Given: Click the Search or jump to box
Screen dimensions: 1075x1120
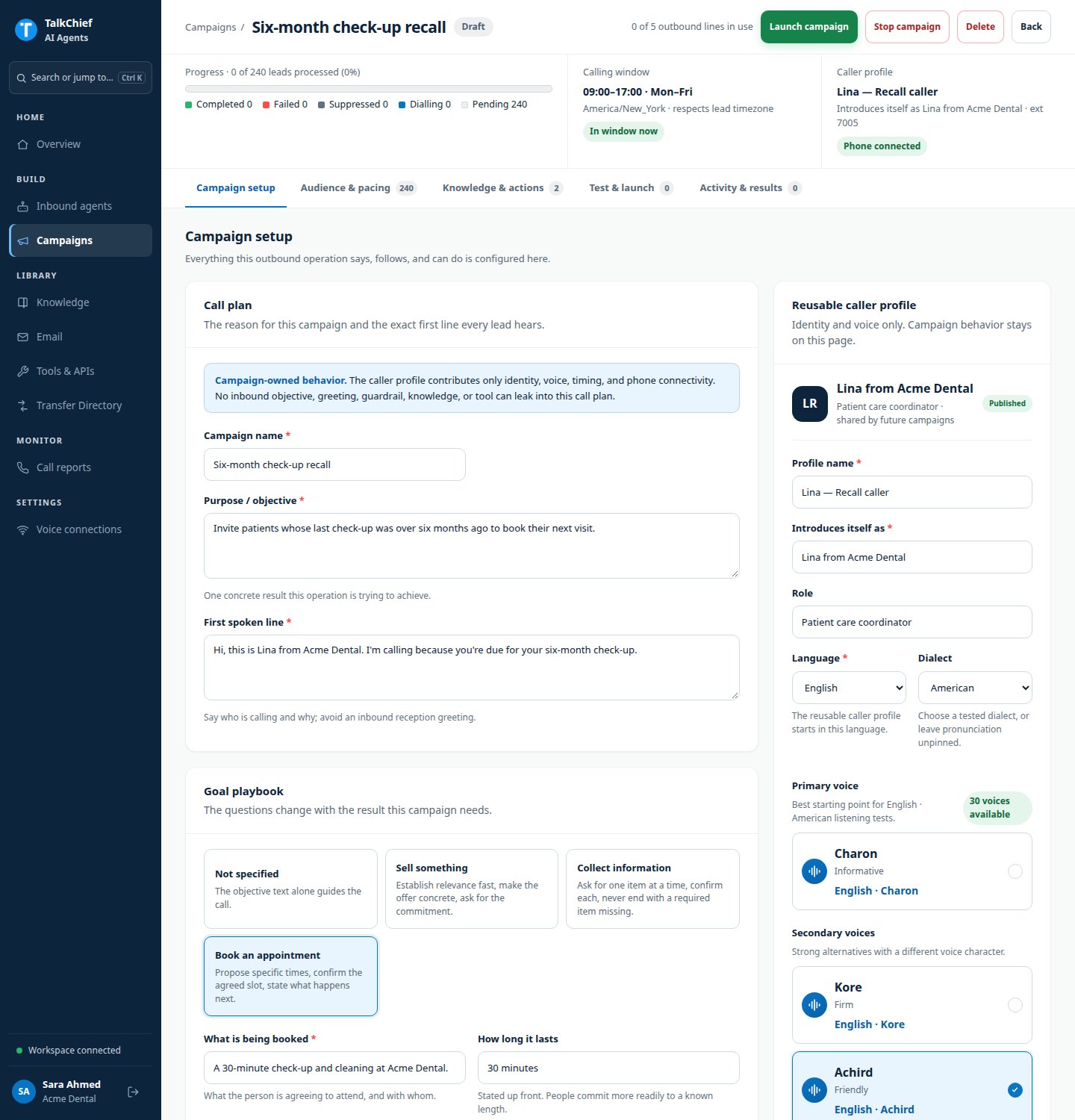Looking at the screenshot, I should click(81, 78).
